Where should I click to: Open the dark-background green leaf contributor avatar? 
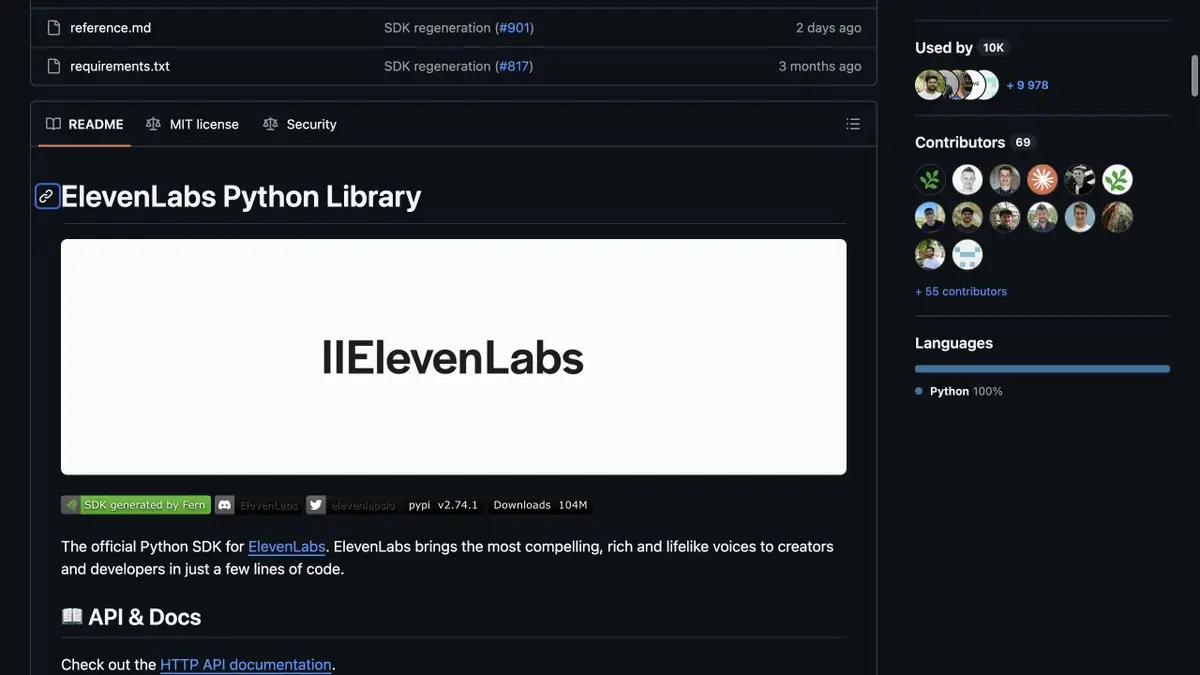[930, 180]
